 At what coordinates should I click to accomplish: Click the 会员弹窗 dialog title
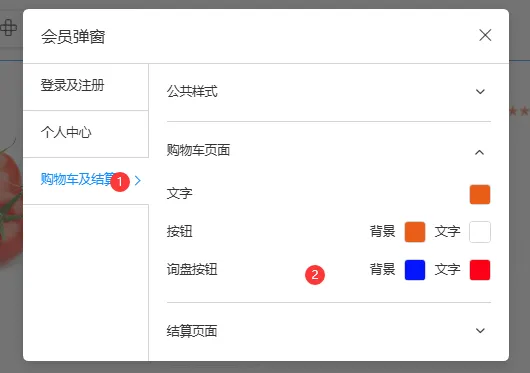coord(73,36)
